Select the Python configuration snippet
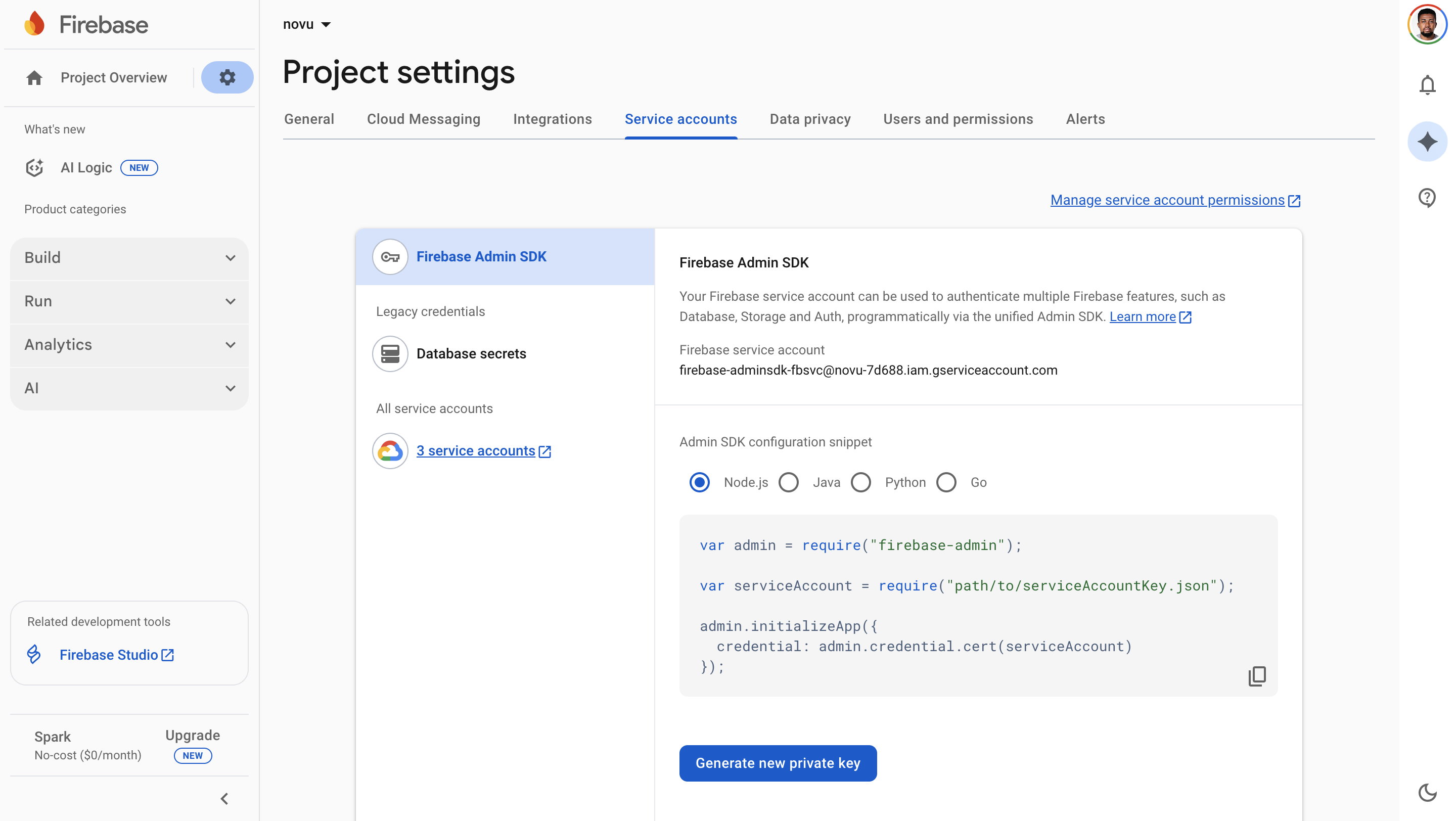The height and width of the screenshot is (821, 1456). [861, 482]
